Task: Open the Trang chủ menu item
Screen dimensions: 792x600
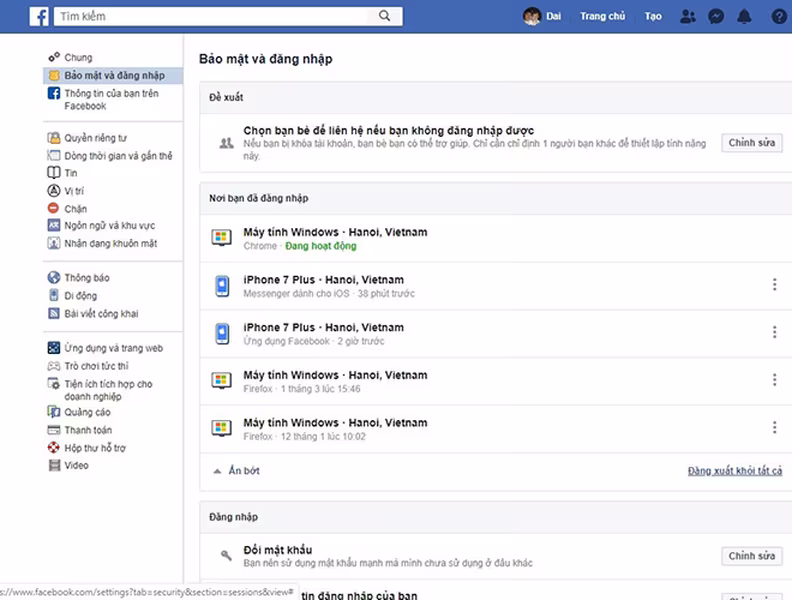Action: [602, 16]
